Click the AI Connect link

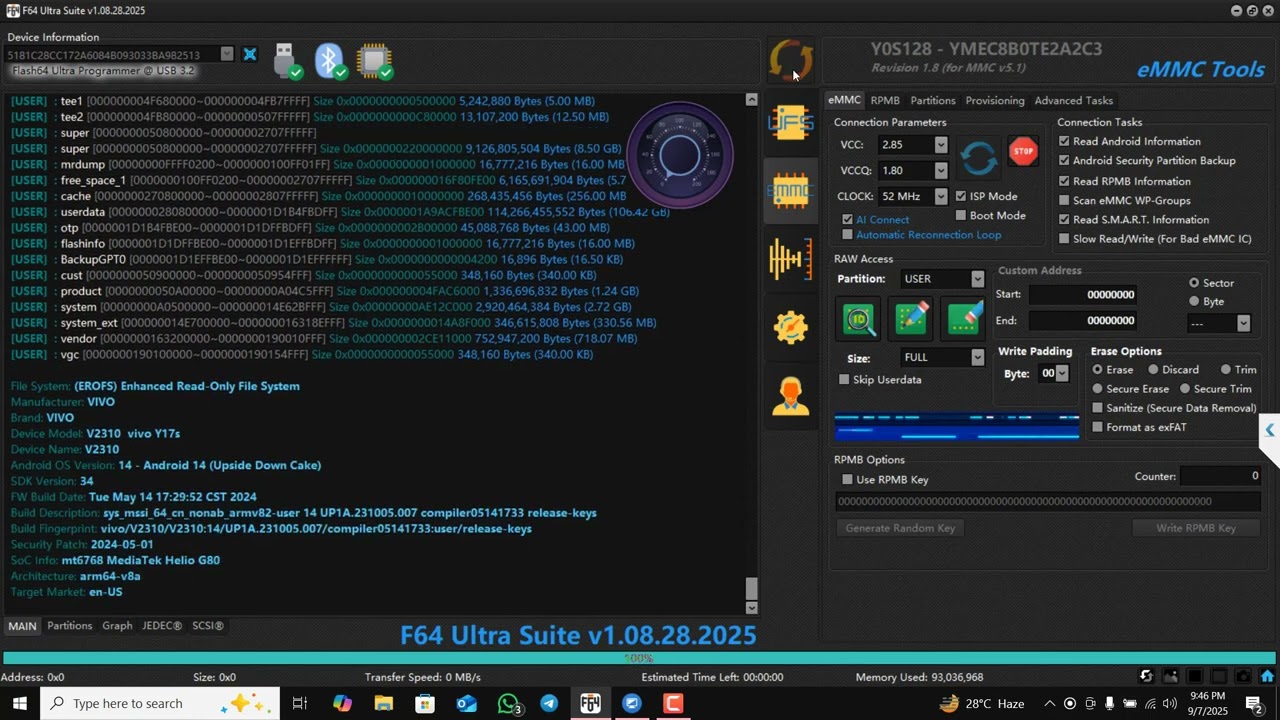[x=882, y=219]
